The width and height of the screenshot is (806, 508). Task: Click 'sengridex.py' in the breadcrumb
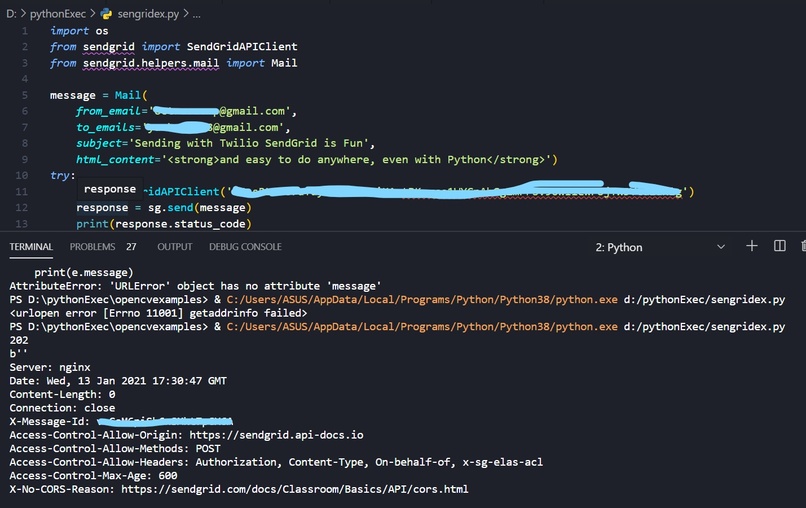(x=148, y=14)
